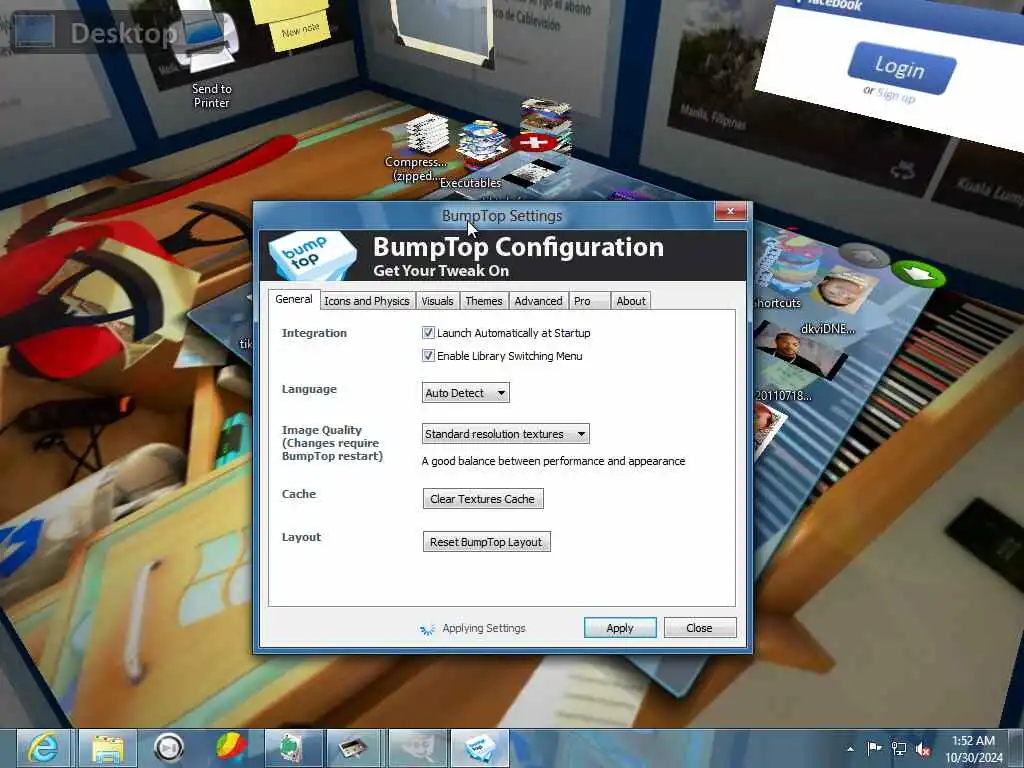Open the Themes tab
The height and width of the screenshot is (768, 1024).
tap(484, 301)
